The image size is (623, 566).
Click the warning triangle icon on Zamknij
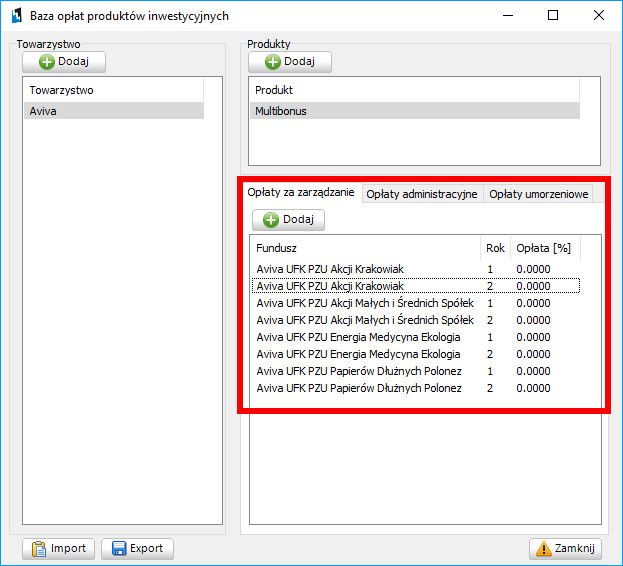(x=545, y=548)
